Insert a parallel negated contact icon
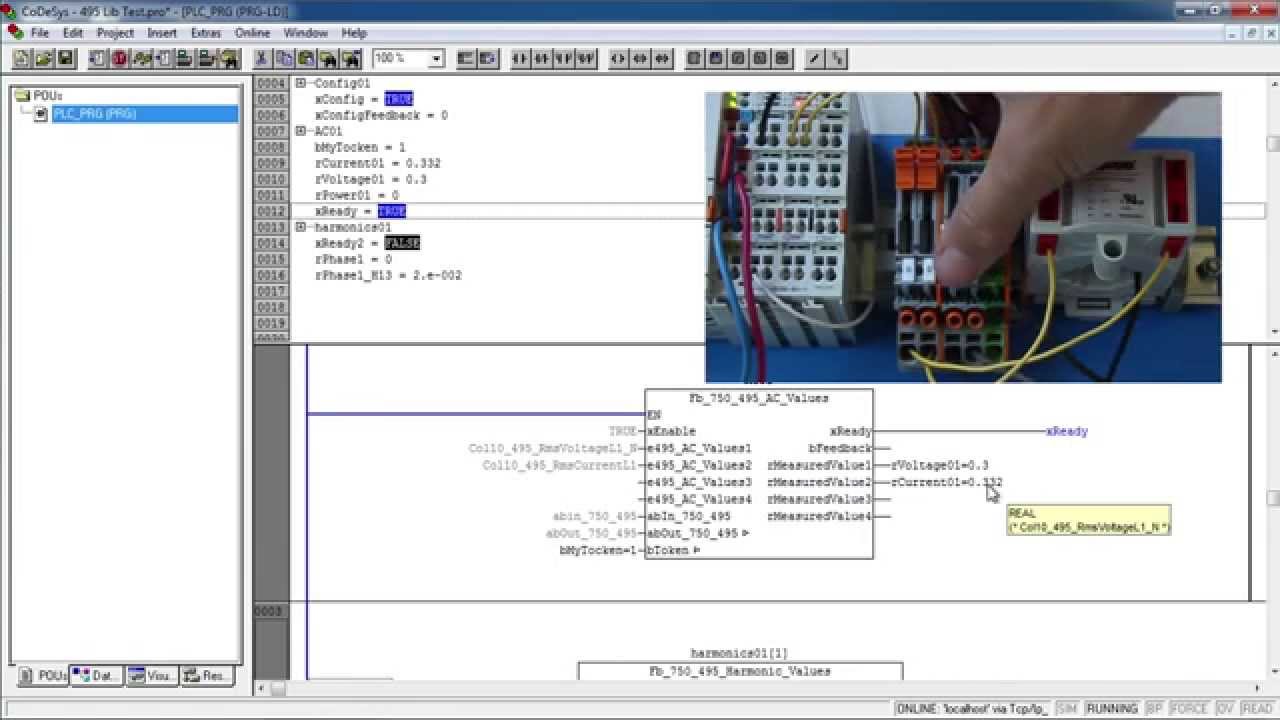Image resolution: width=1280 pixels, height=720 pixels. [x=585, y=59]
